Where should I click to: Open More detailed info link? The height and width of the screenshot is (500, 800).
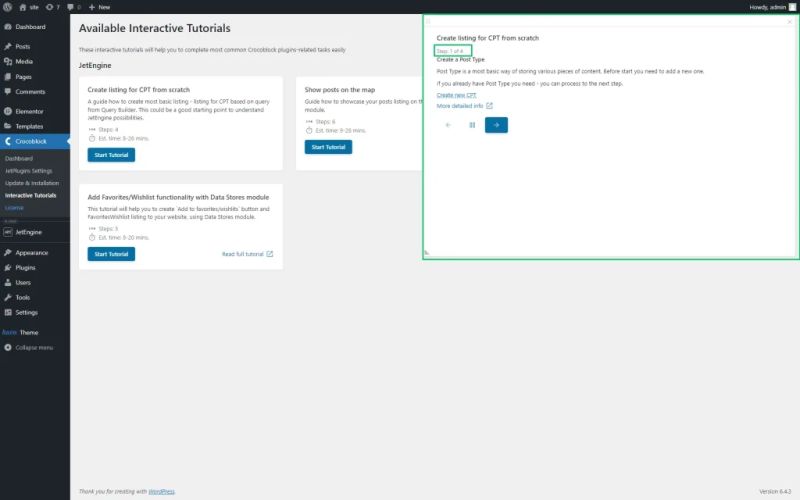[x=464, y=106]
